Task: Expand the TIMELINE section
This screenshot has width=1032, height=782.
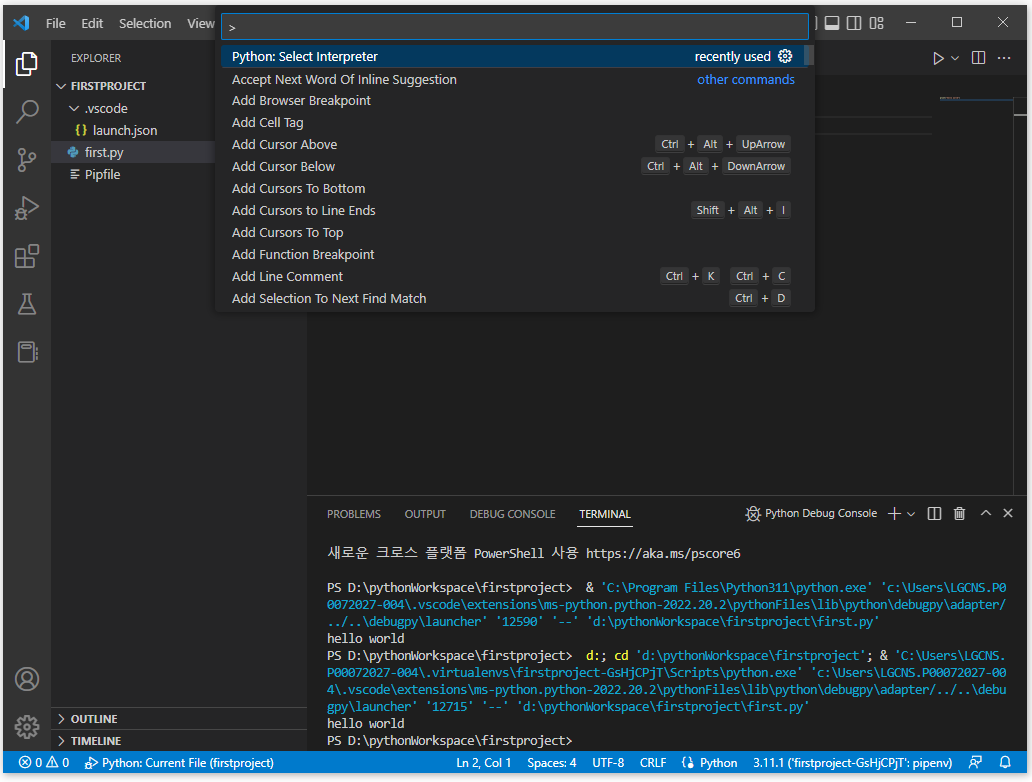Action: [x=179, y=741]
